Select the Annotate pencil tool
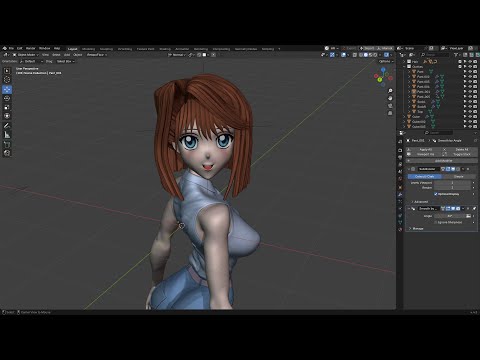This screenshot has width=480, height=360. 7,126
